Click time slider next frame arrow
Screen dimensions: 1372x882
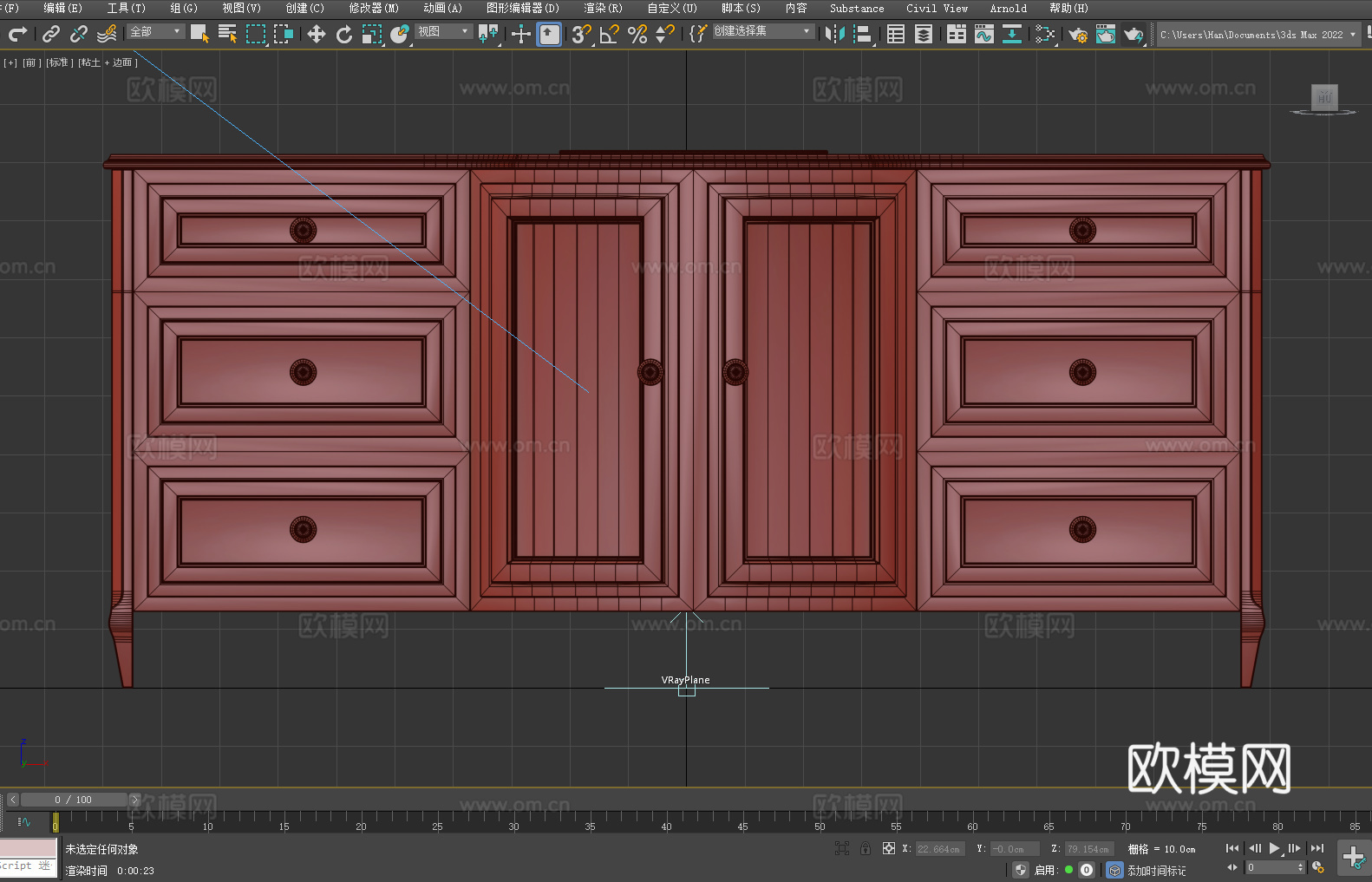(x=134, y=800)
